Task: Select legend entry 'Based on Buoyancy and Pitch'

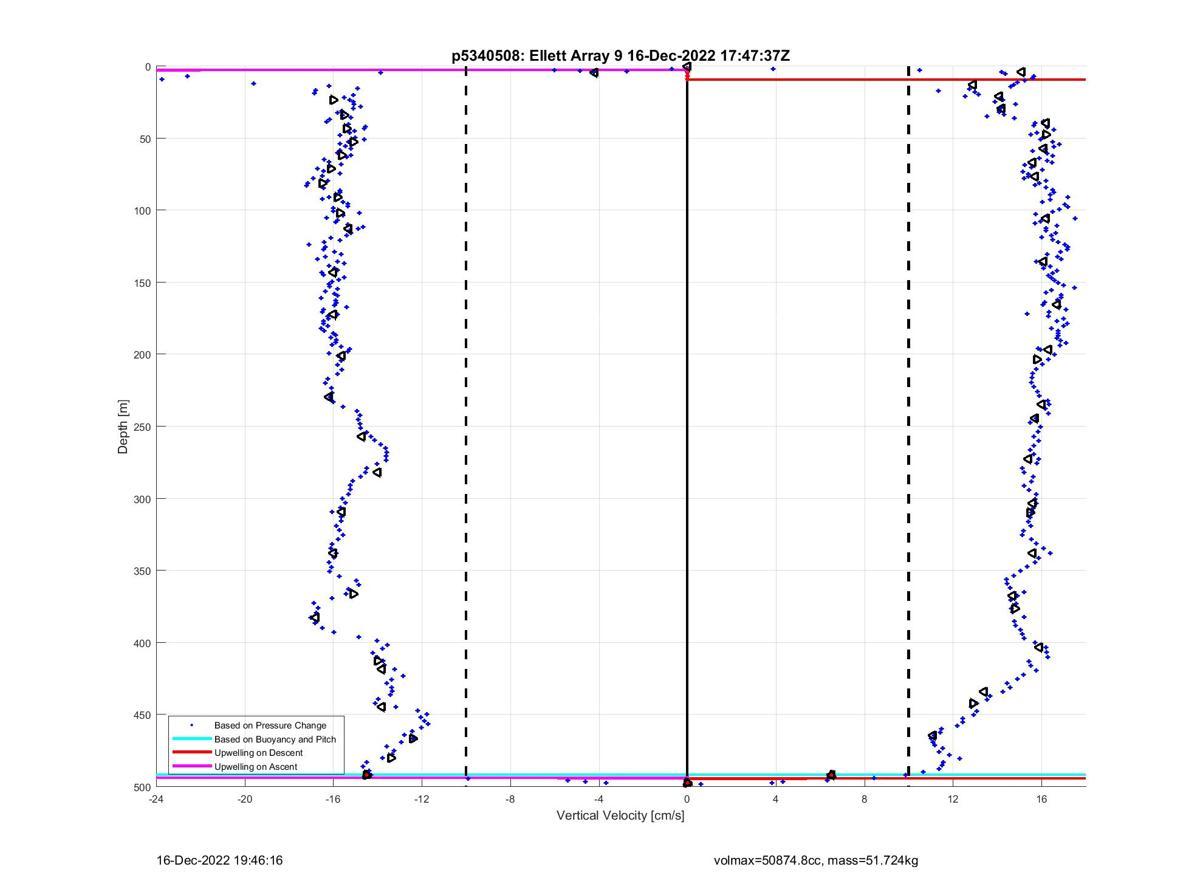Action: coord(275,739)
